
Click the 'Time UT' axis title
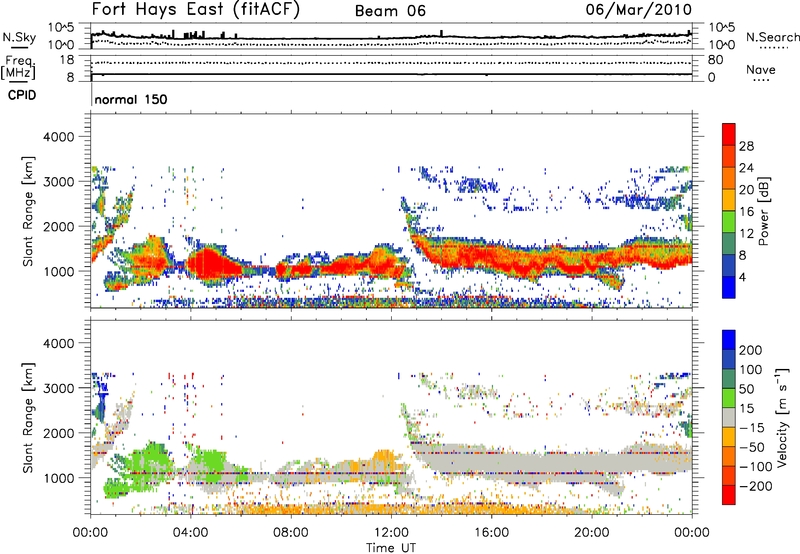tap(391, 548)
